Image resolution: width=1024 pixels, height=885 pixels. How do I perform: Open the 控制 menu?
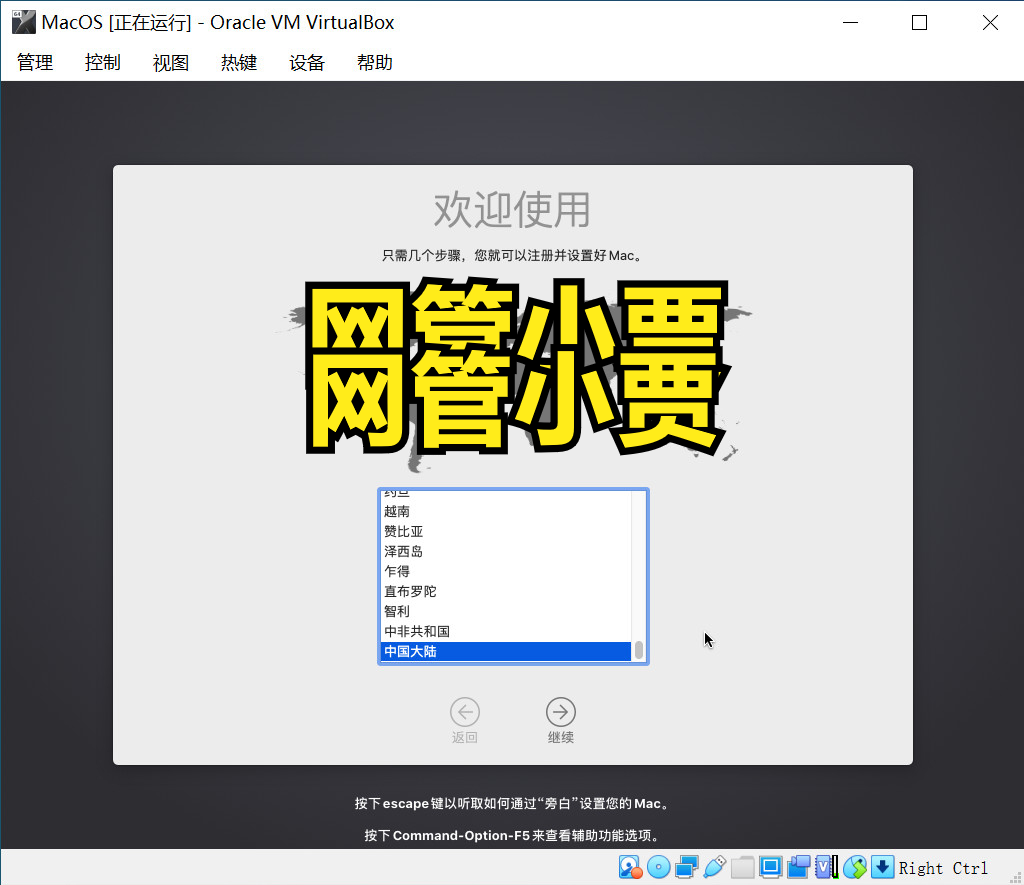(103, 63)
